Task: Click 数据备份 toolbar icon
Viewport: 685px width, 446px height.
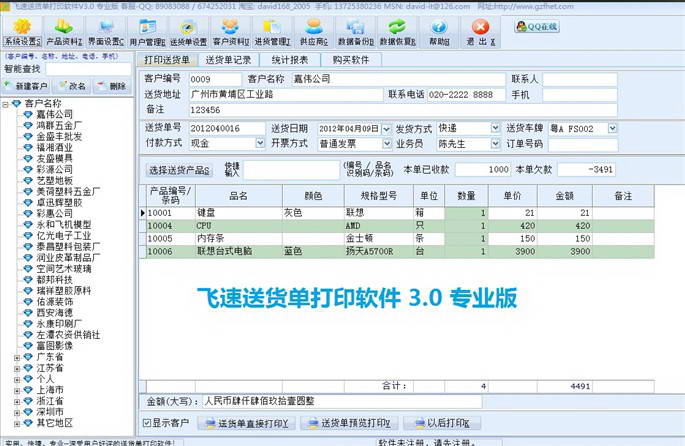Action: click(356, 32)
